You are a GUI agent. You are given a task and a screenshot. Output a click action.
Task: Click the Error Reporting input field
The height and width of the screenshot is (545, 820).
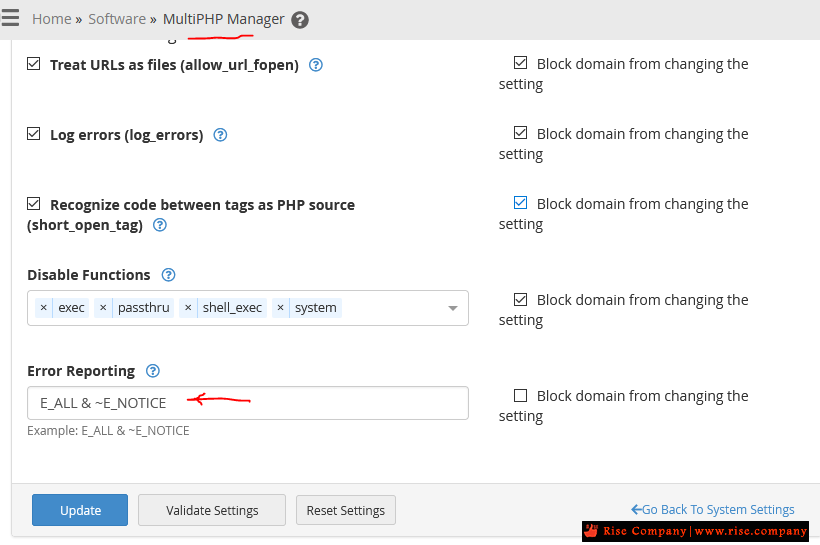pos(248,403)
